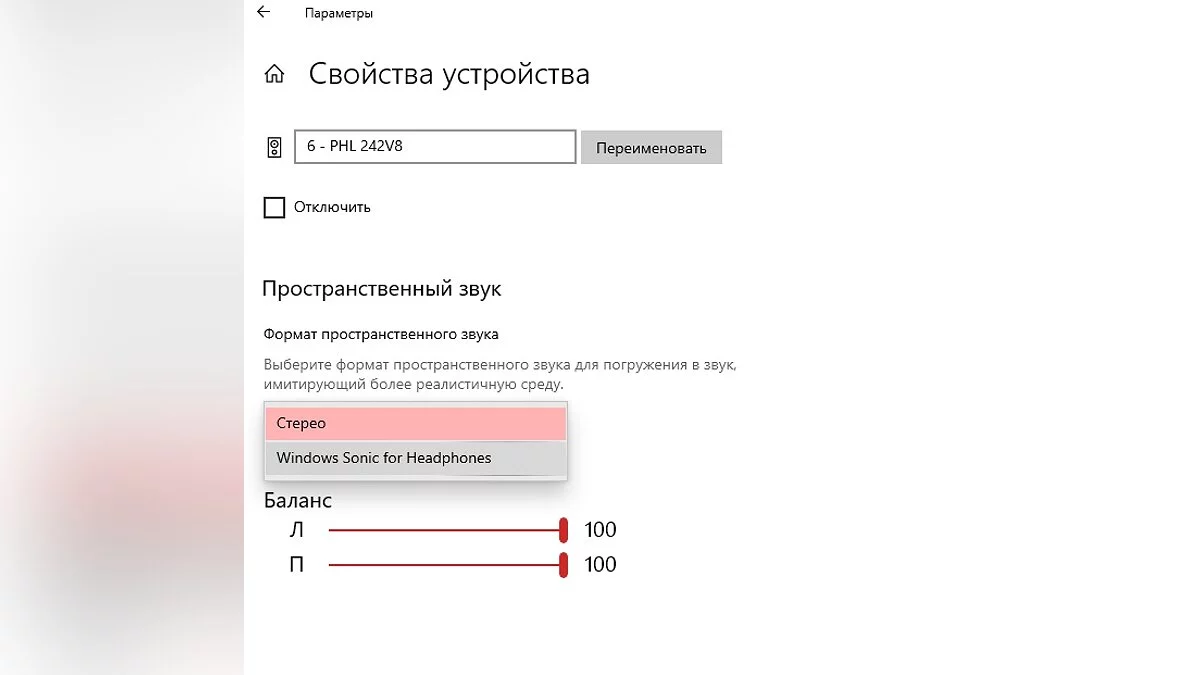Viewport: 1200px width, 675px height.
Task: Click the middle of the П balance track
Action: click(445, 565)
